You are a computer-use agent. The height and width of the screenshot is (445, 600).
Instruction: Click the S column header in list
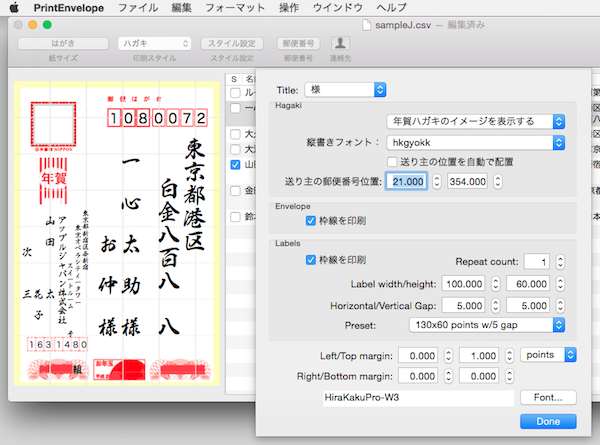tap(234, 79)
